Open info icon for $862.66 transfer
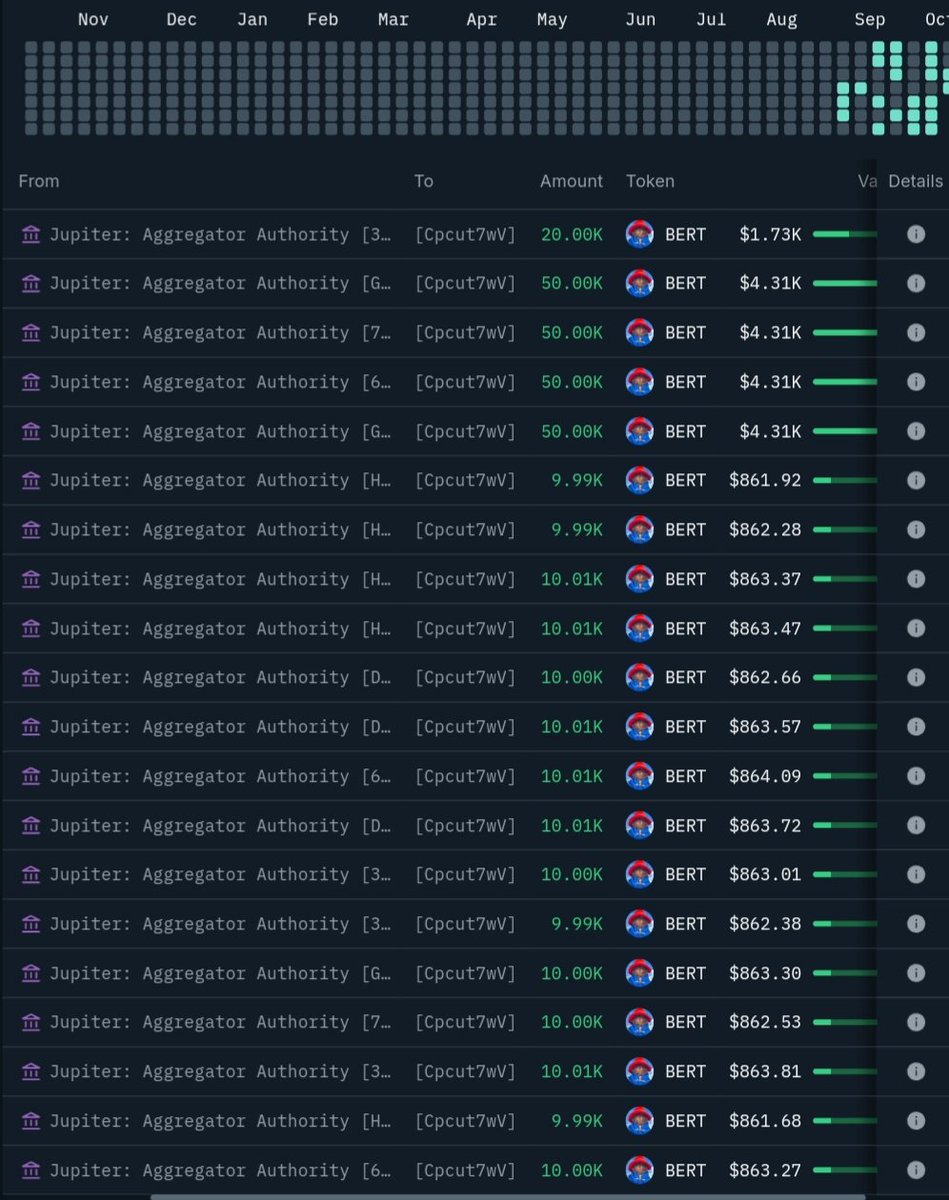 click(x=915, y=677)
